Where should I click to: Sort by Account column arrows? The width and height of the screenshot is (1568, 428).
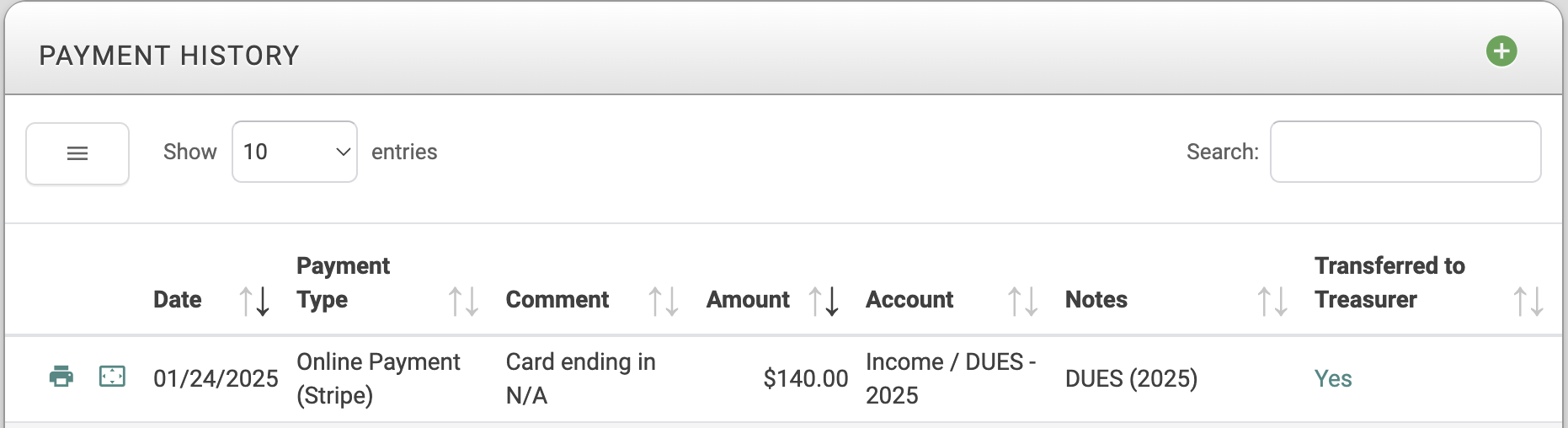click(1023, 301)
